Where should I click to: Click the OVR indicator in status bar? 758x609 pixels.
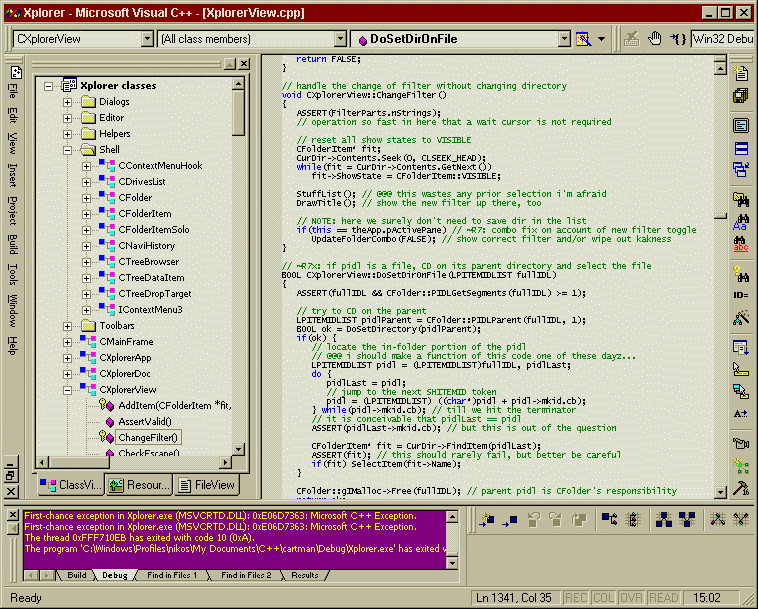(x=632, y=598)
